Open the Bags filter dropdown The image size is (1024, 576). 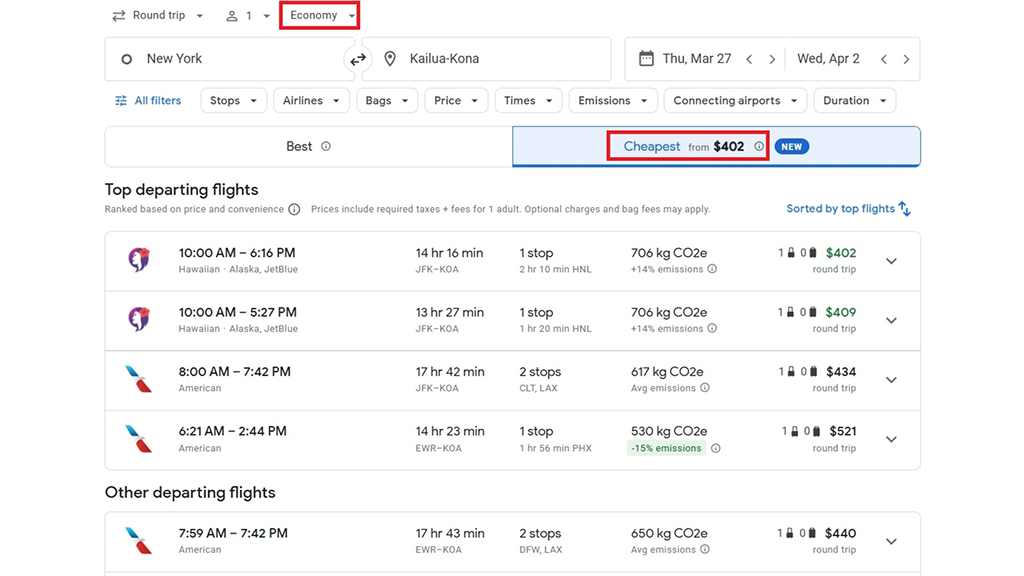(387, 101)
